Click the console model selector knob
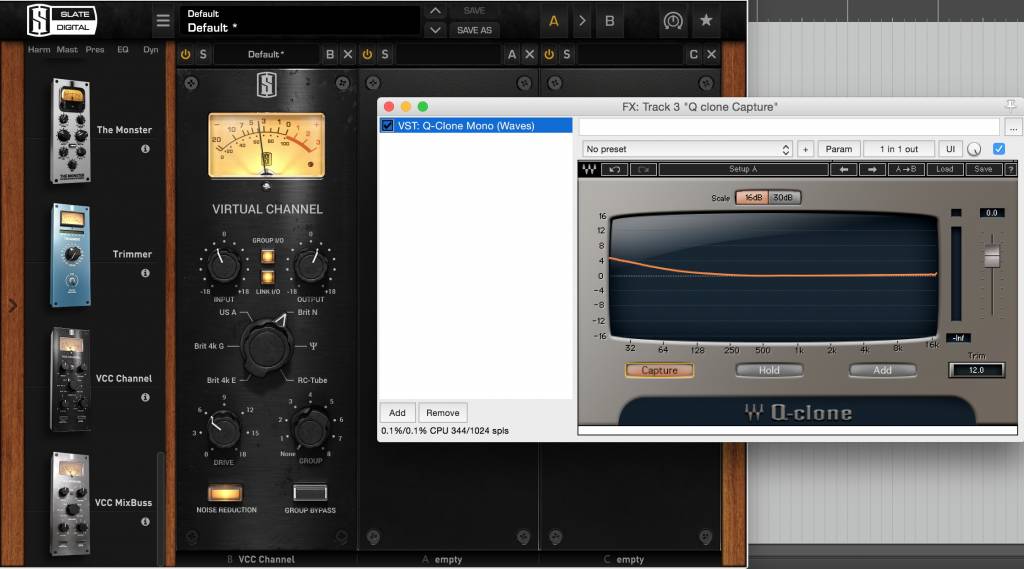The width and height of the screenshot is (1024, 569). coord(266,347)
